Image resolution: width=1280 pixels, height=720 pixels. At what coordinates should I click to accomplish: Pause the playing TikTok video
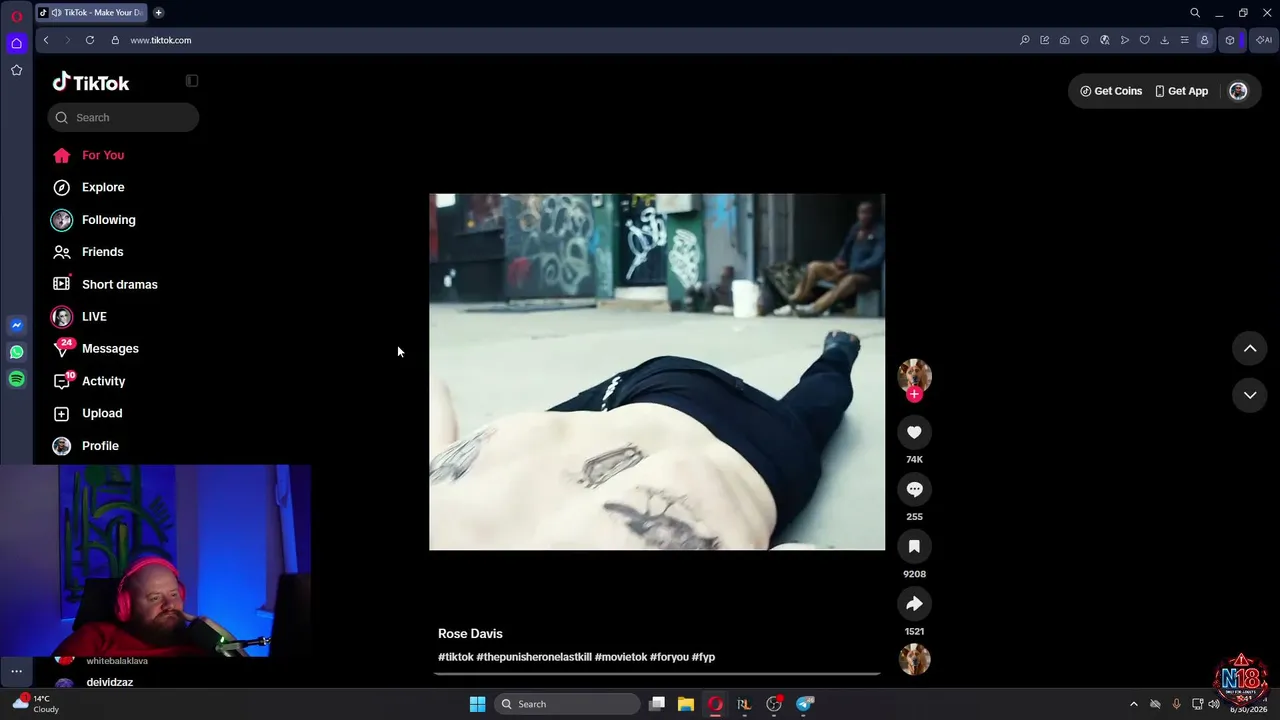657,372
